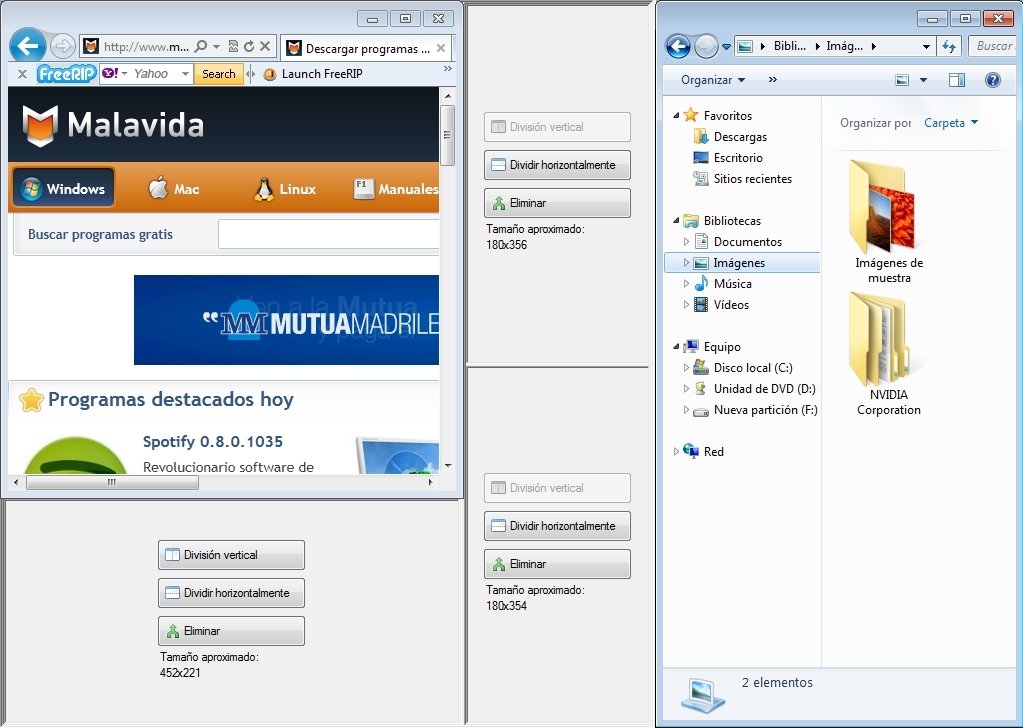Expand the Música tree node arrow
This screenshot has width=1023, height=728.
click(x=686, y=284)
